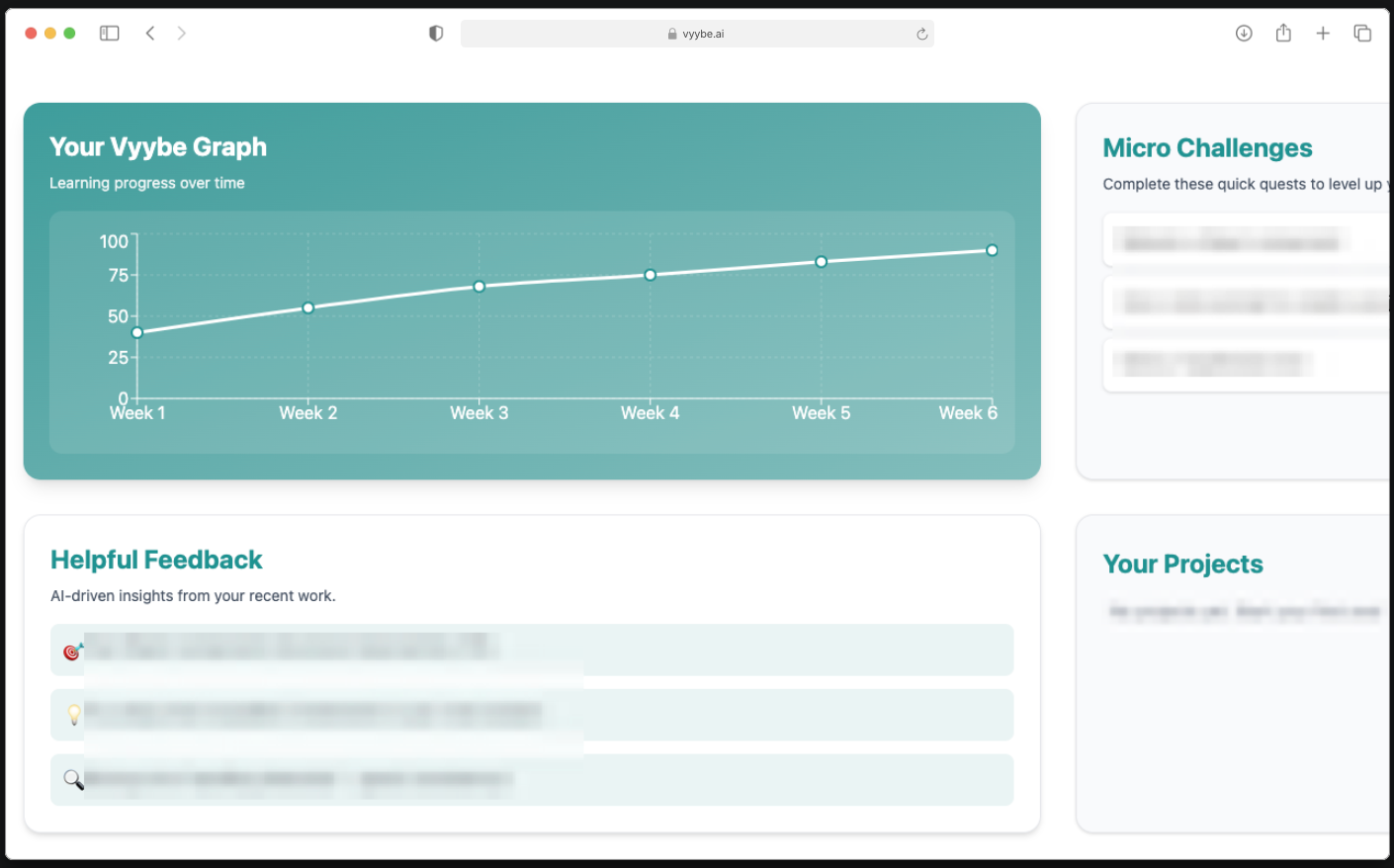Reload the page using the refresh icon
The width and height of the screenshot is (1394, 868).
[921, 35]
